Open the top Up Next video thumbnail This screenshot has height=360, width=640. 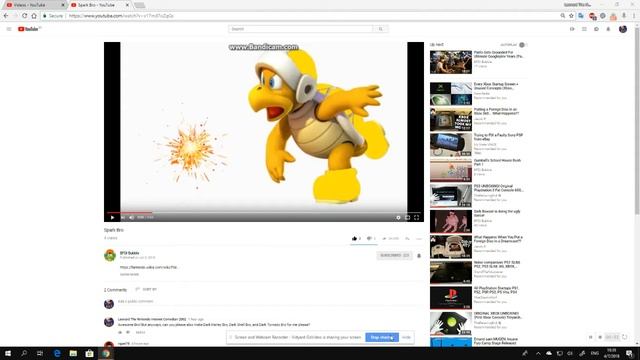click(x=451, y=62)
